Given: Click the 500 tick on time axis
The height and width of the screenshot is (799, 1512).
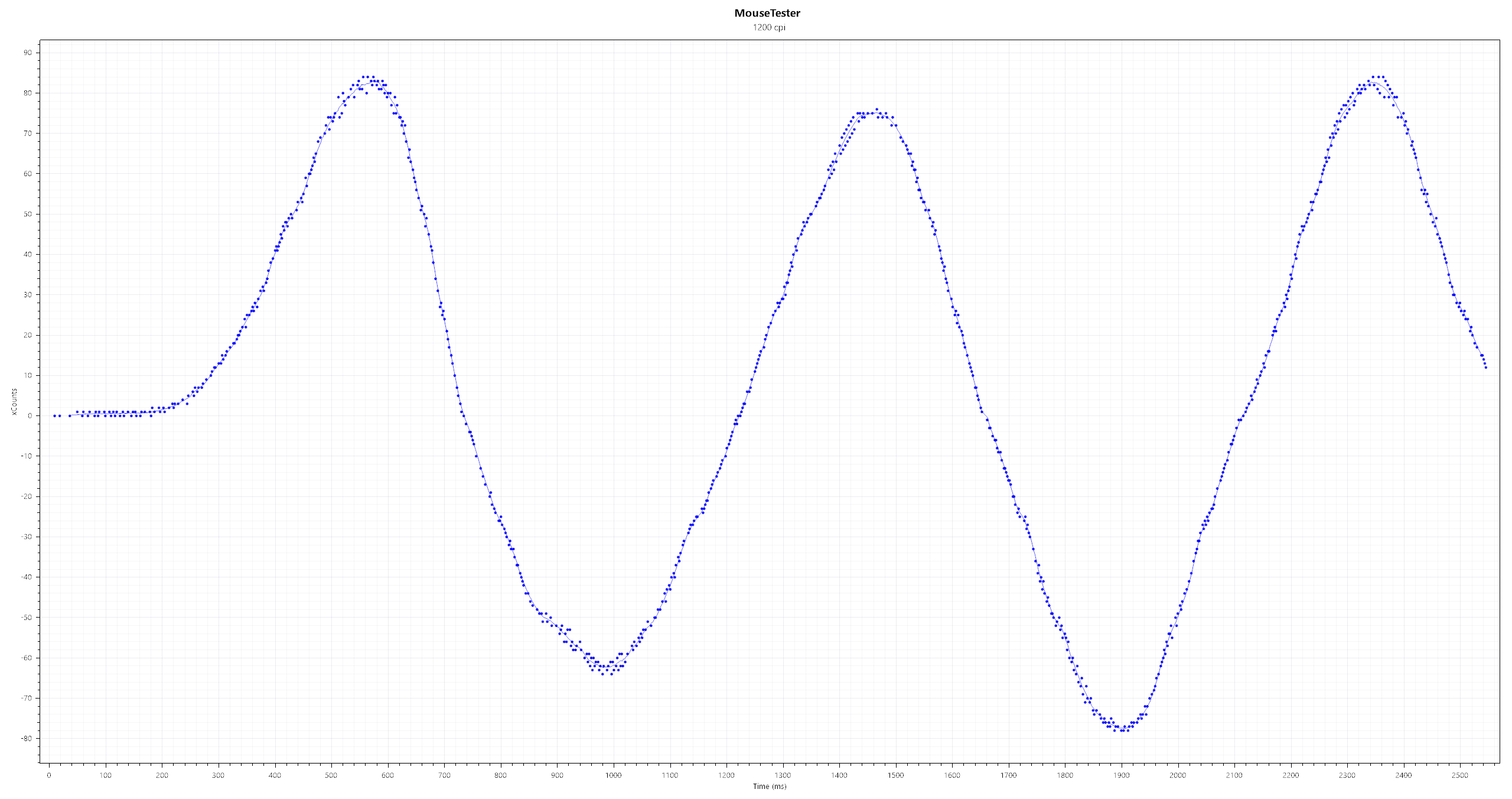Looking at the screenshot, I should pyautogui.click(x=331, y=775).
